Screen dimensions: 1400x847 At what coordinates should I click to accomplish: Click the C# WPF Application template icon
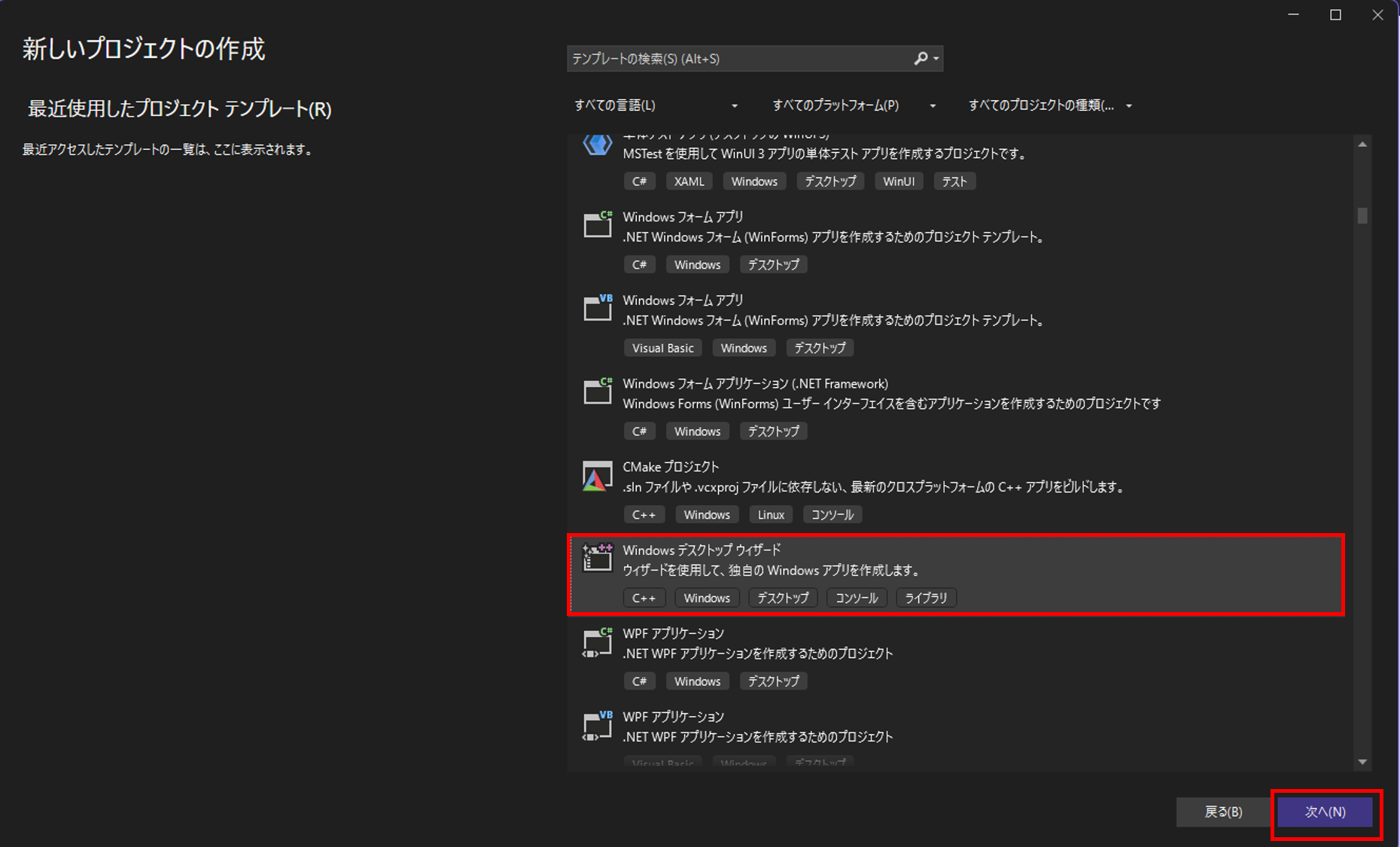coord(598,641)
